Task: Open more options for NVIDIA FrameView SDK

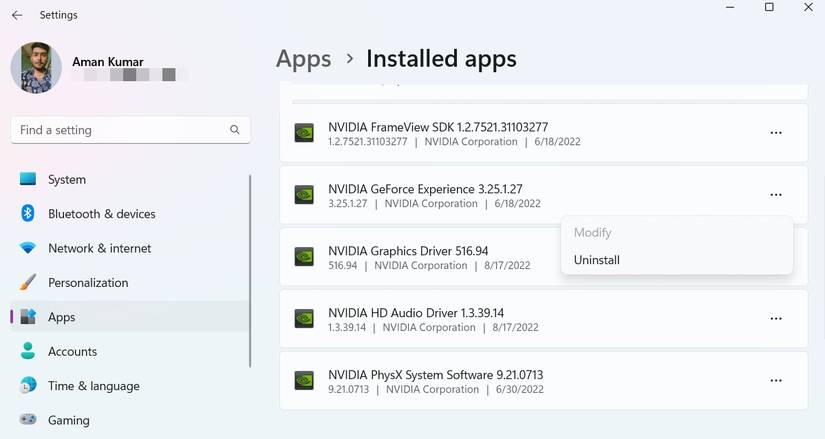Action: [x=775, y=133]
